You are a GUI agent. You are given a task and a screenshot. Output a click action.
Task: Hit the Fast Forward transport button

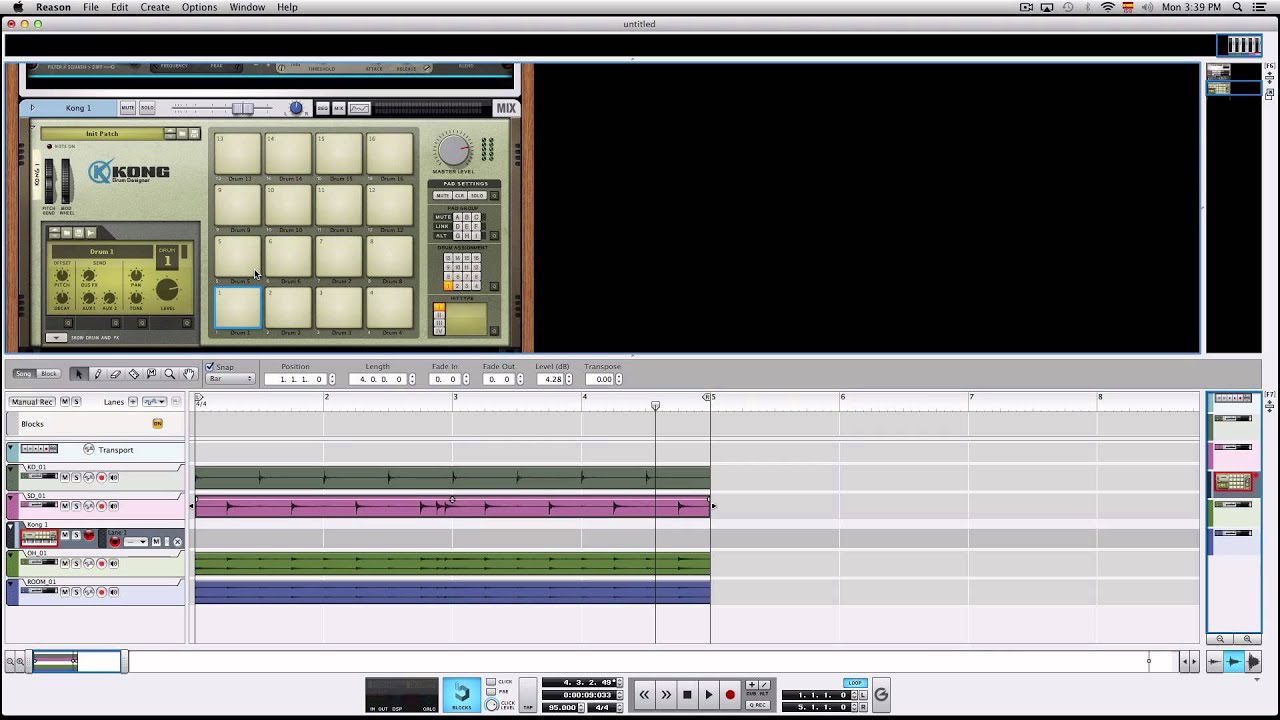(666, 694)
